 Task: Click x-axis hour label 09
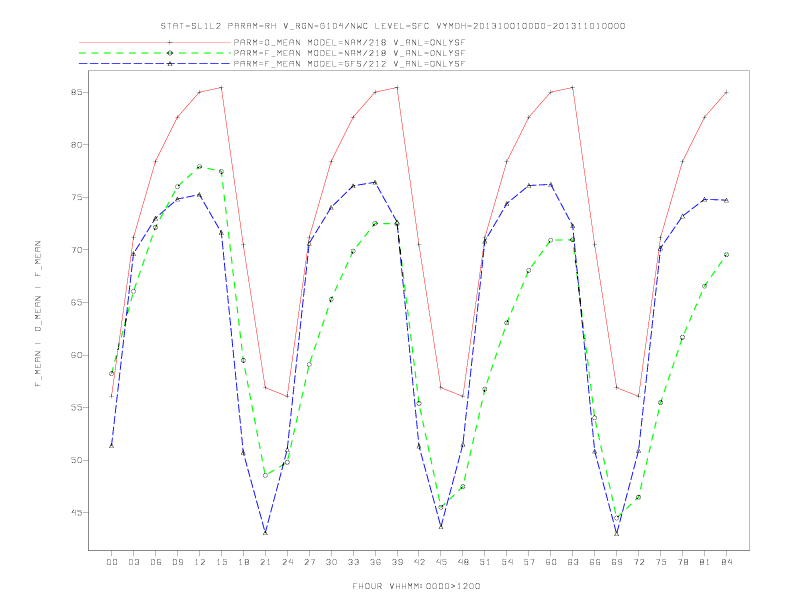coord(177,562)
